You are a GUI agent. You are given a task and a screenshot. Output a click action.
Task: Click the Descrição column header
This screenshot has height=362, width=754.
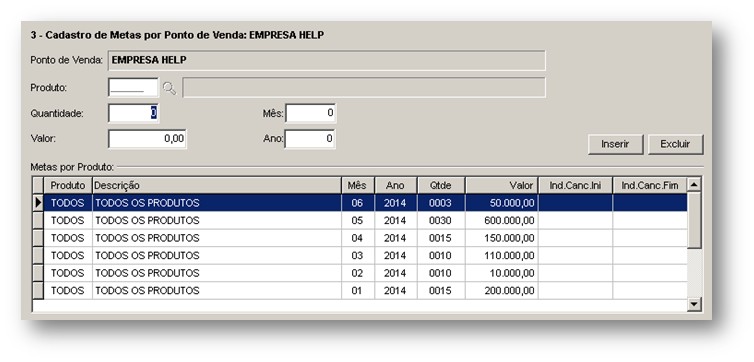pyautogui.click(x=217, y=186)
